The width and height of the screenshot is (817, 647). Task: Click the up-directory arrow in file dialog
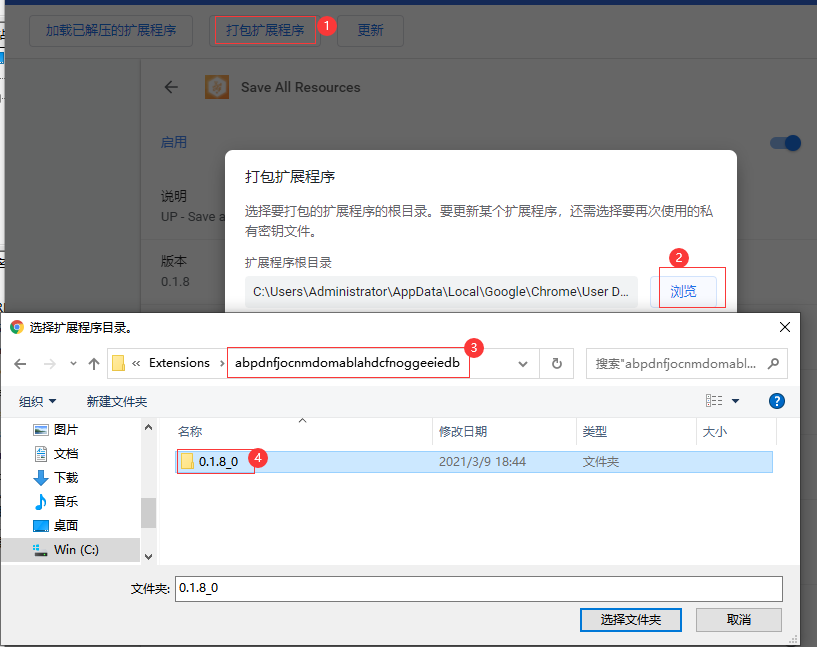click(x=92, y=363)
